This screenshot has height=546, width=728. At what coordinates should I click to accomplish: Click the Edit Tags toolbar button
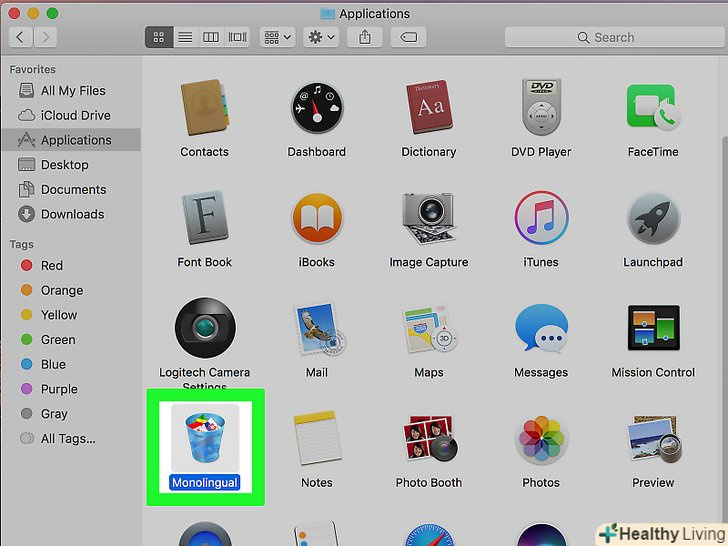coord(409,37)
